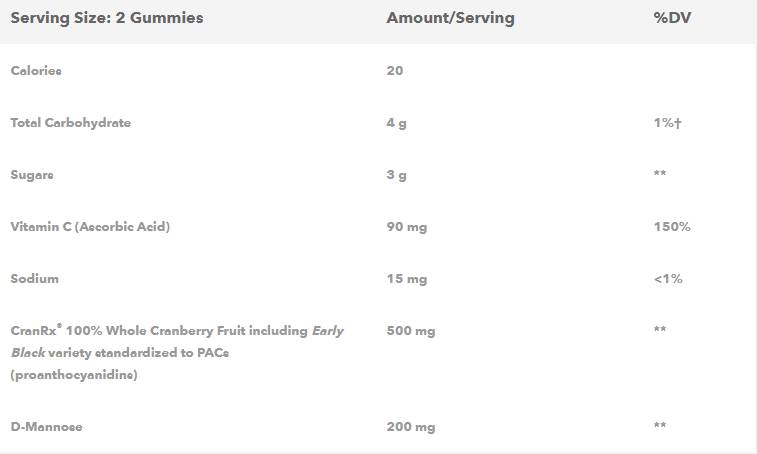757x454 pixels.
Task: Click the Calories amount "20"
Action: pyautogui.click(x=395, y=71)
